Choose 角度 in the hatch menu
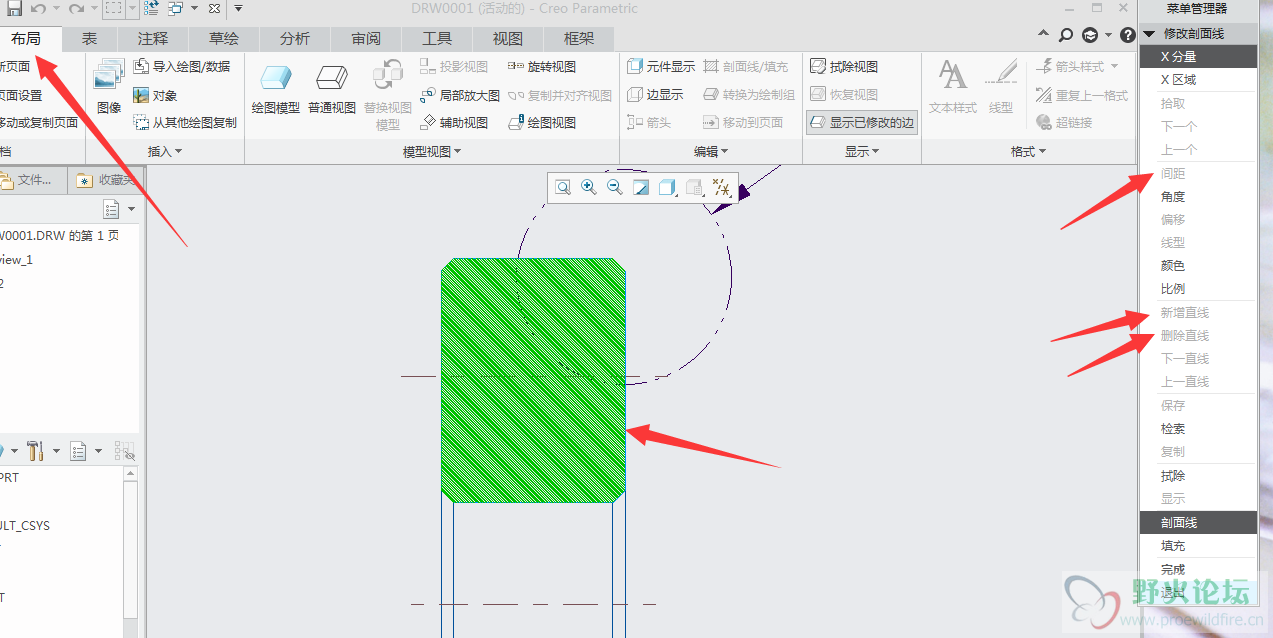The height and width of the screenshot is (638, 1273). (x=1197, y=197)
